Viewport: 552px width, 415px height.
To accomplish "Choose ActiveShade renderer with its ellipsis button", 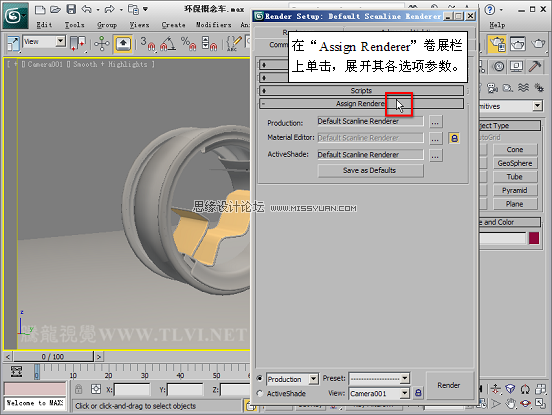I will [x=435, y=155].
